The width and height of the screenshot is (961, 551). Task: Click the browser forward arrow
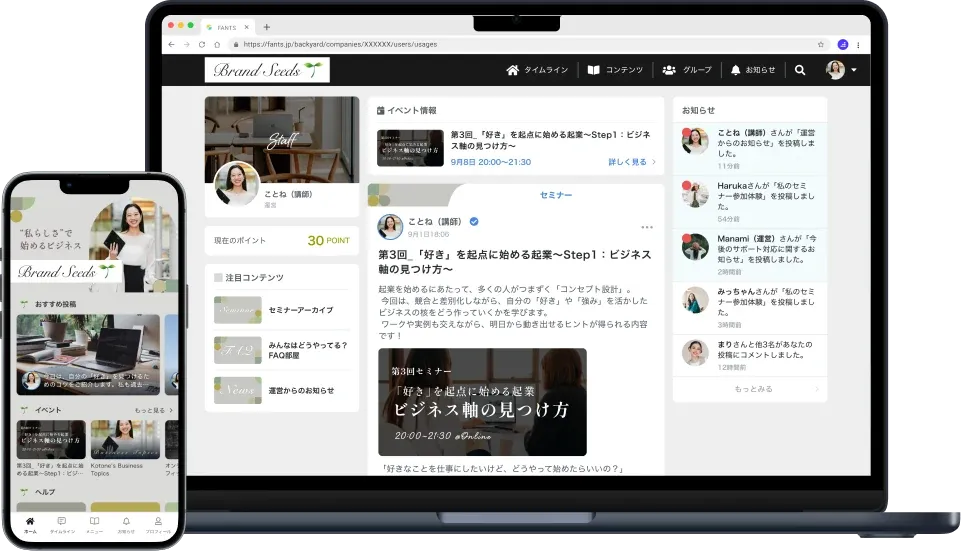[186, 44]
